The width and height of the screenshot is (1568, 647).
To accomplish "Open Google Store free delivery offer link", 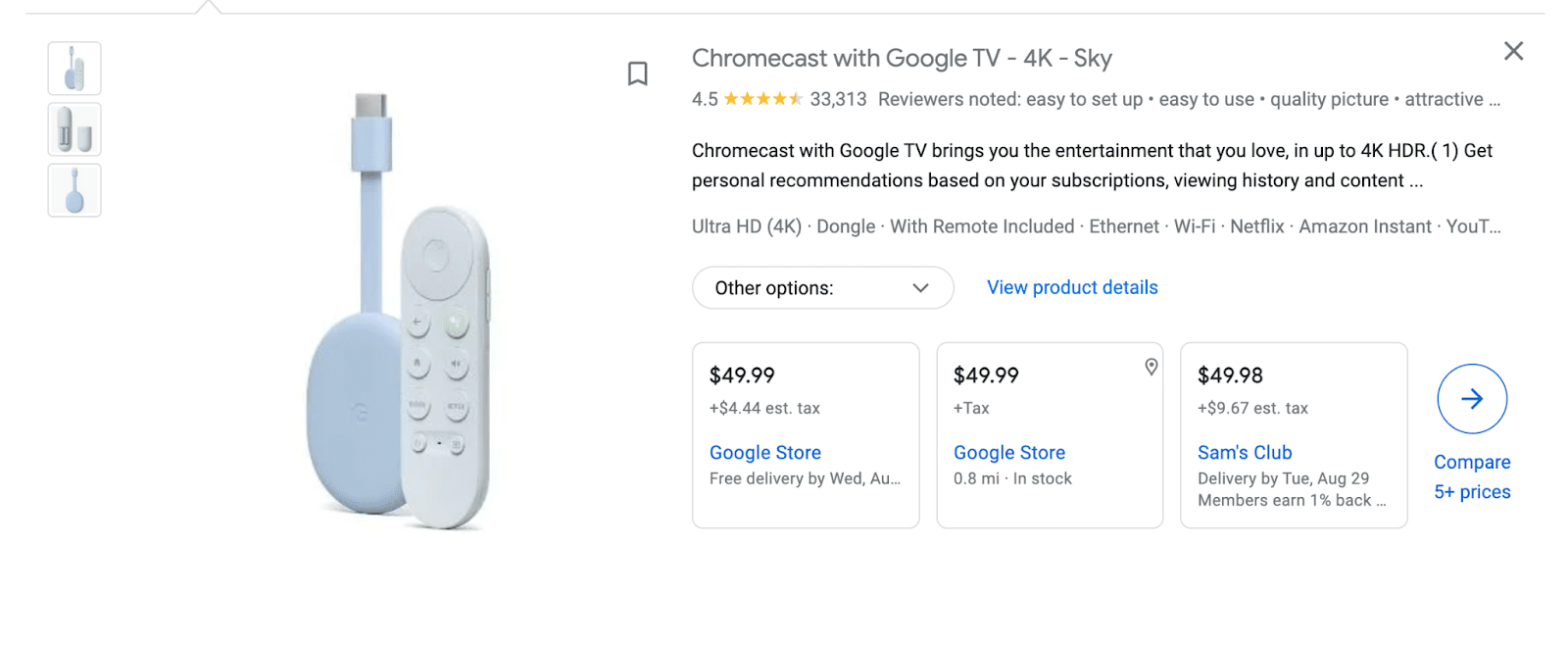I will [764, 453].
